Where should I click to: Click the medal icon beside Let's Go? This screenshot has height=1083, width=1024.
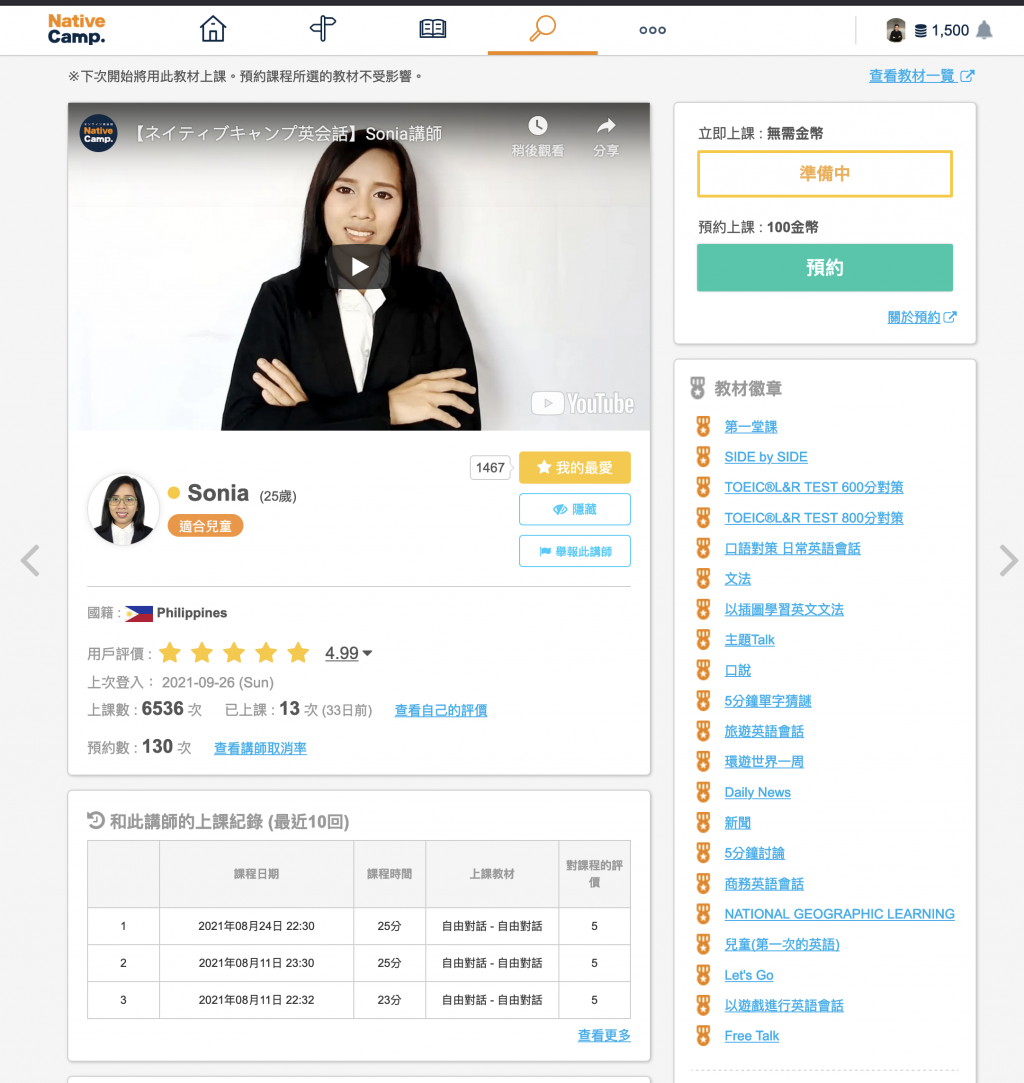(703, 975)
